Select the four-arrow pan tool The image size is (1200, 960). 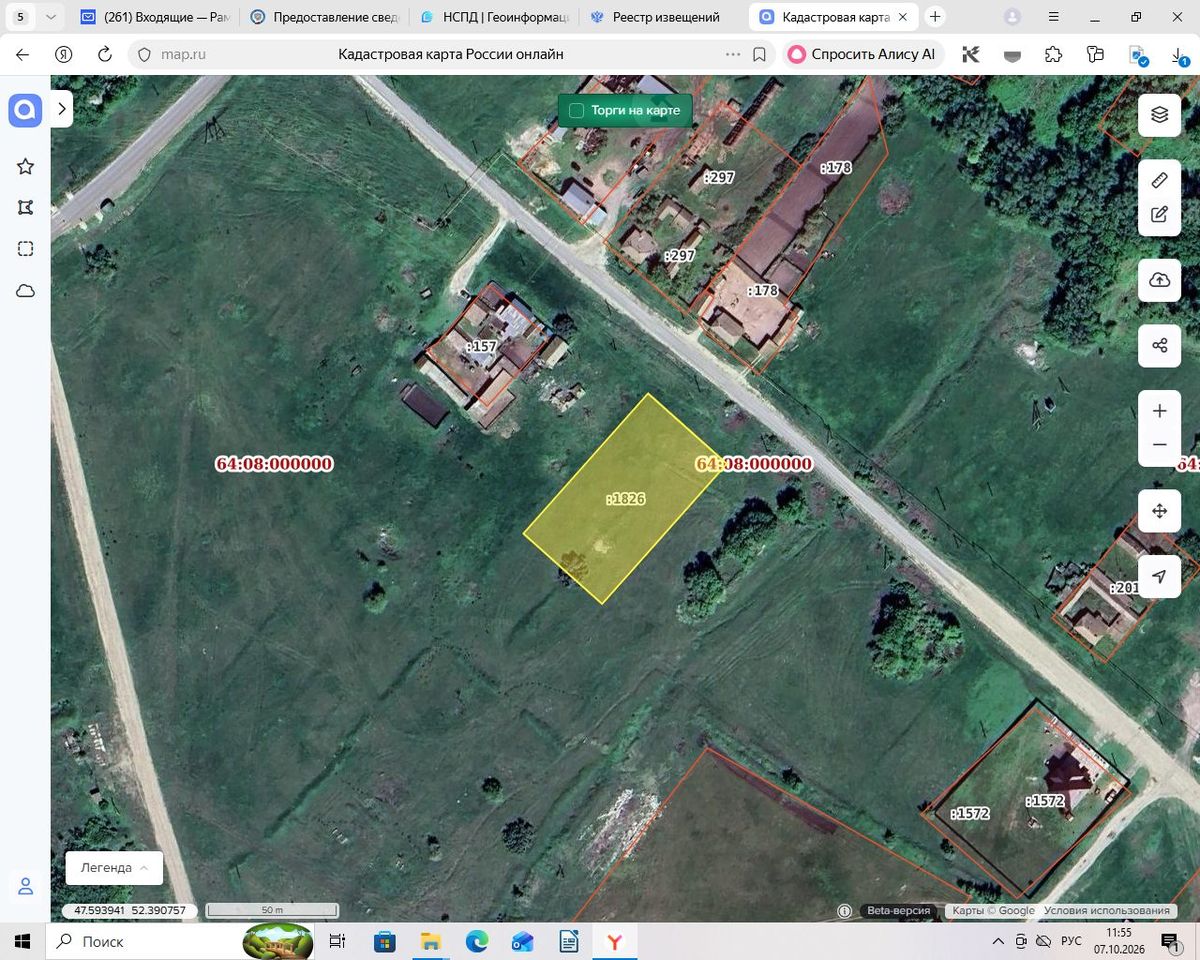coord(1160,511)
